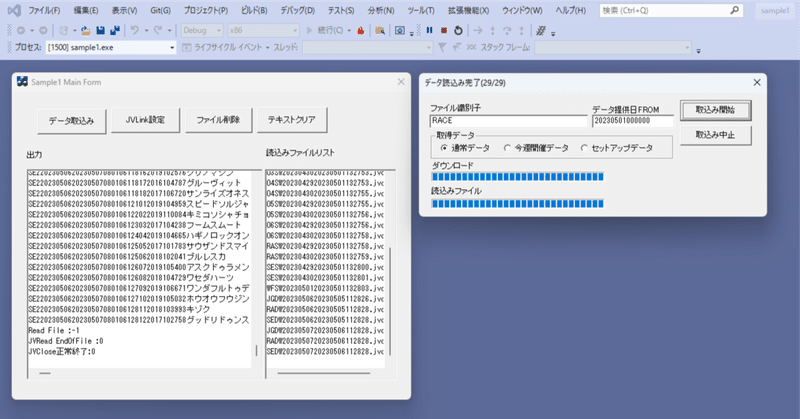800x419 pixels.
Task: Select the セットアップデータ radio button
Action: 584,148
